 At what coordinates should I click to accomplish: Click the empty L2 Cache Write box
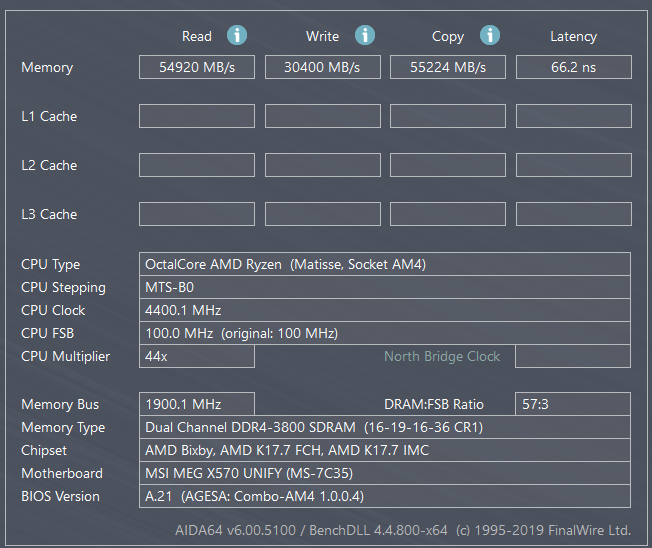323,165
